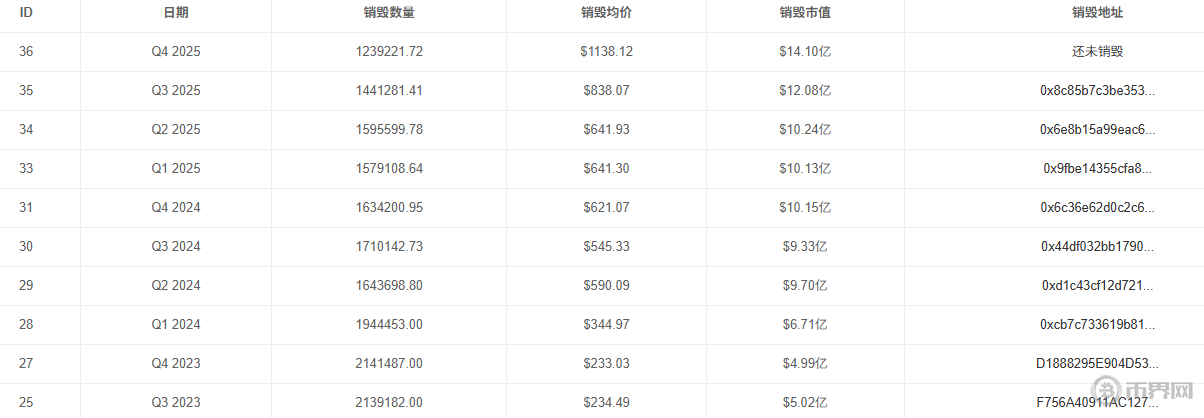The height and width of the screenshot is (418, 1204).
Task: Click the 销毁数量 column header
Action: click(389, 13)
